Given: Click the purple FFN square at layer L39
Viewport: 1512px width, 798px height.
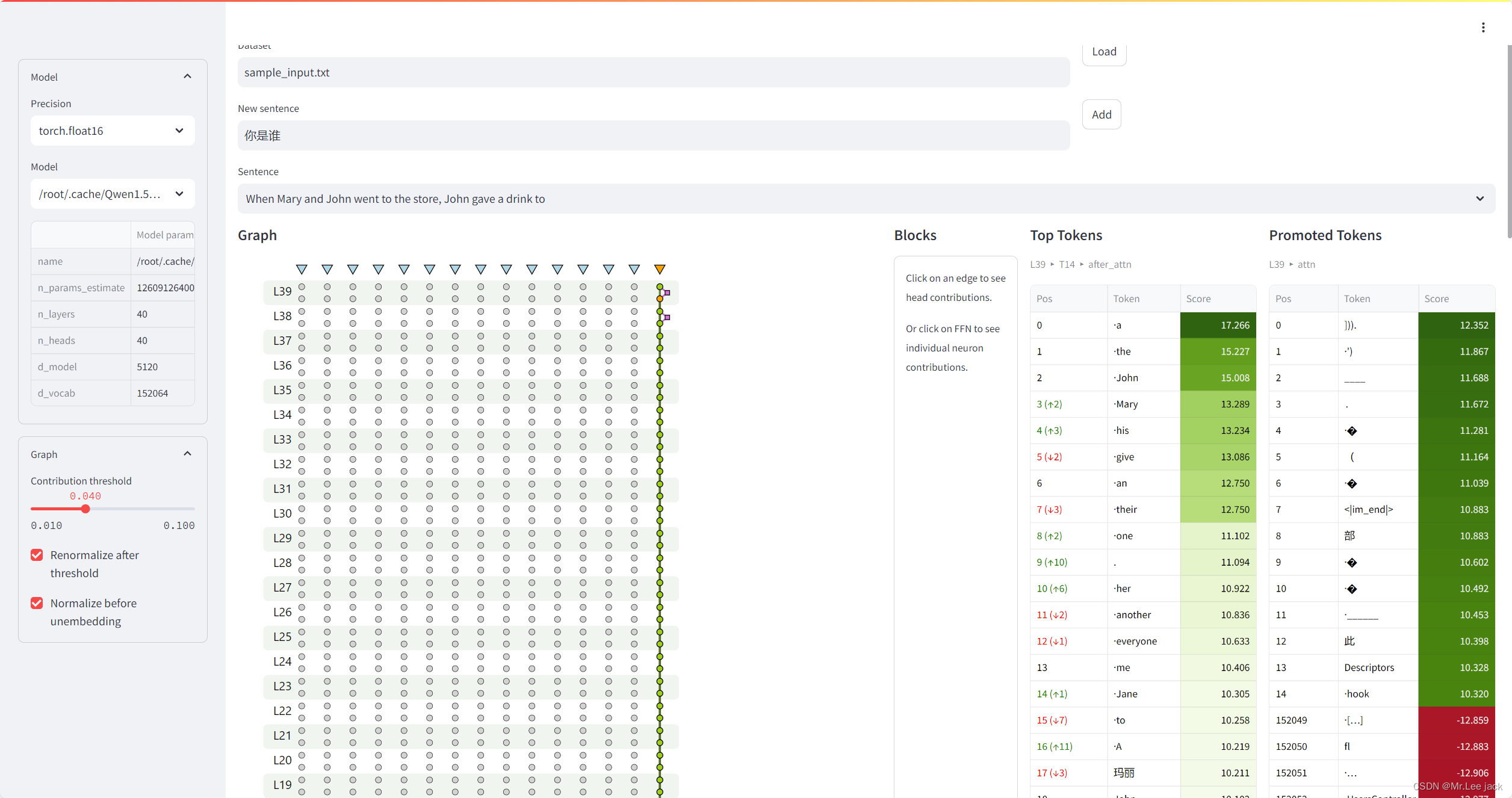Looking at the screenshot, I should pos(667,293).
